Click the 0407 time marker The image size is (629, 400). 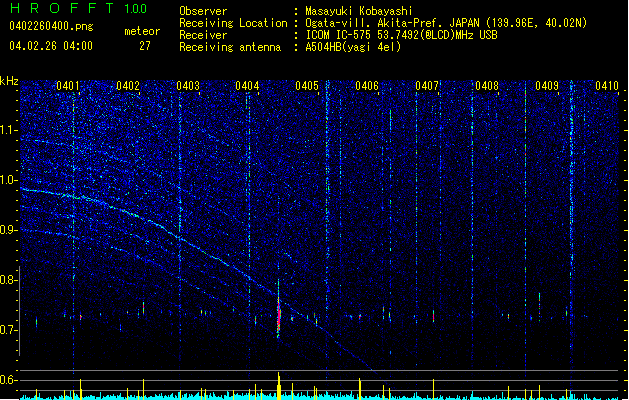point(427,86)
